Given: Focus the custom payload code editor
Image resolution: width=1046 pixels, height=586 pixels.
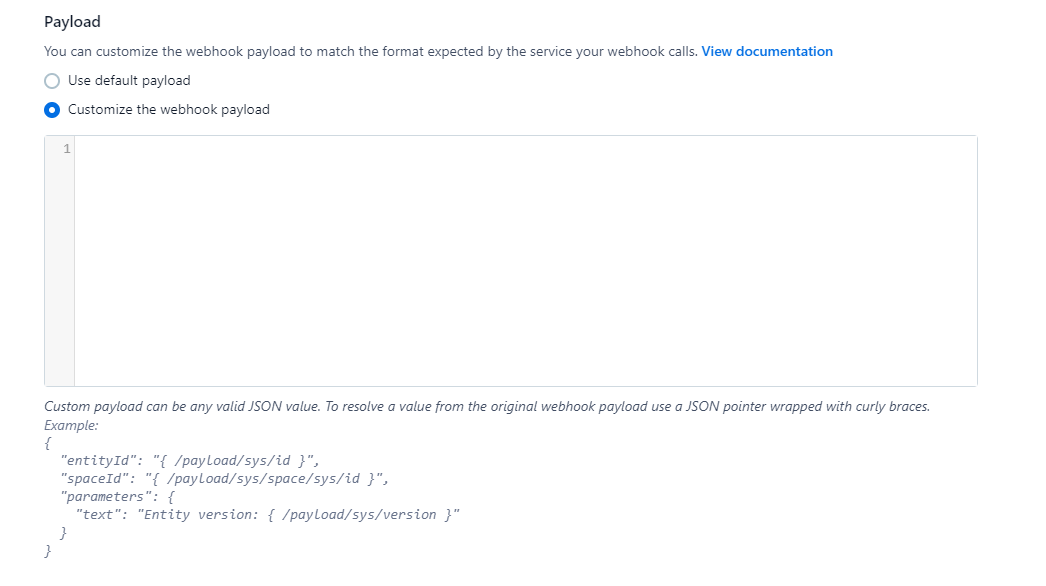Looking at the screenshot, I should 526,261.
